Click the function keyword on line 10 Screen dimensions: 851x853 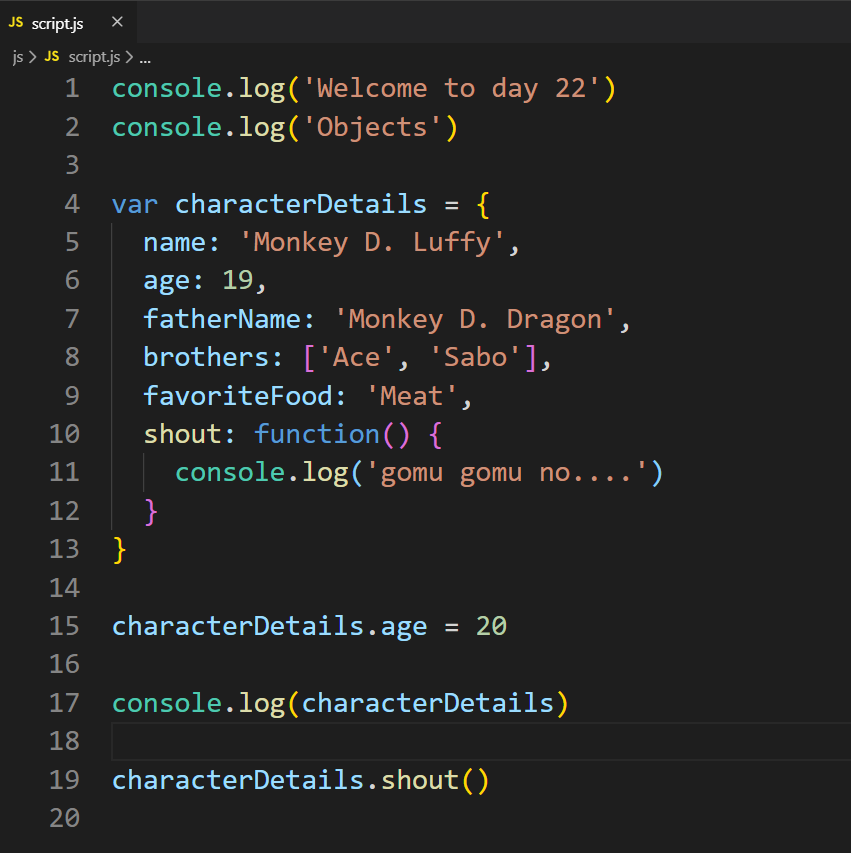pyautogui.click(x=317, y=434)
